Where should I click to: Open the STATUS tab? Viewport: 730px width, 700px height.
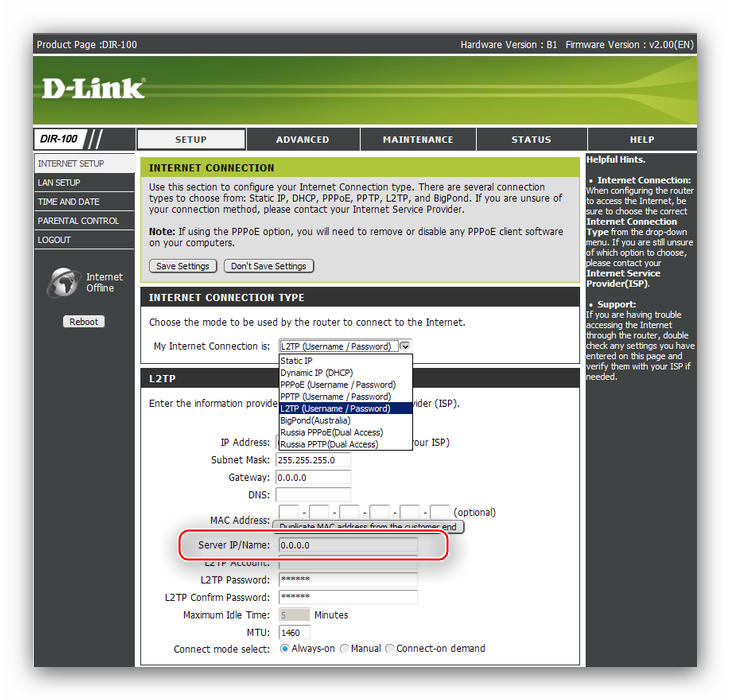tap(531, 139)
